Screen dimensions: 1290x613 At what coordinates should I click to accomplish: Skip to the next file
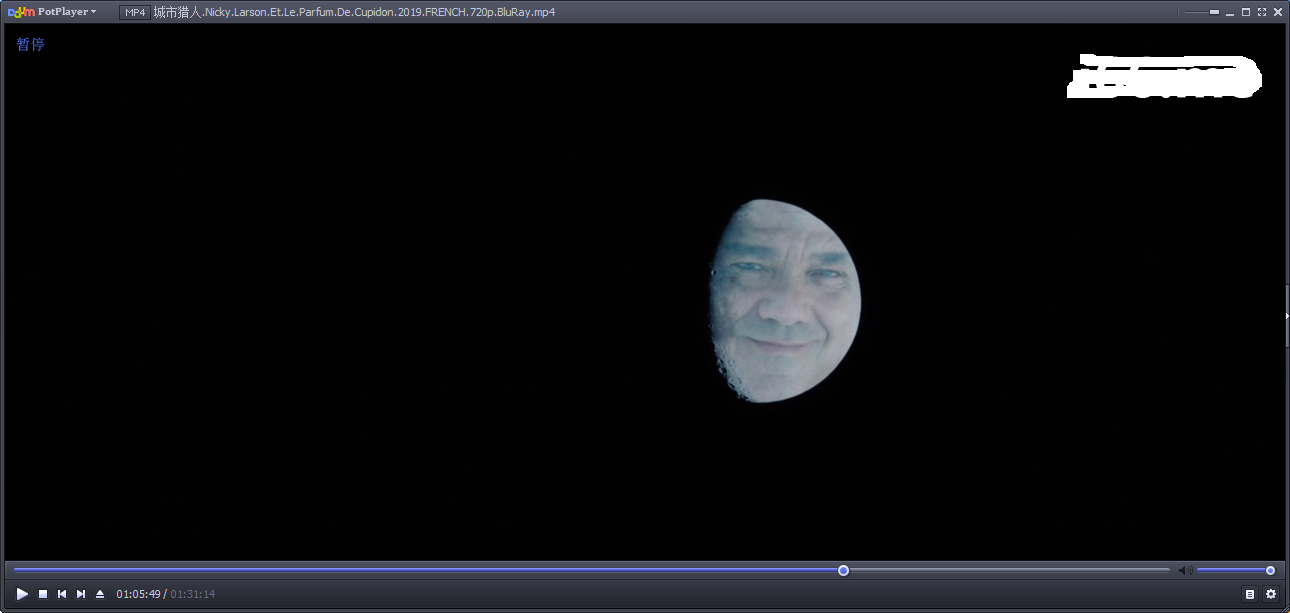click(81, 594)
